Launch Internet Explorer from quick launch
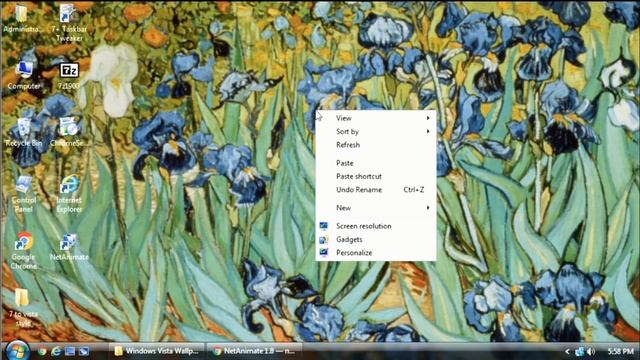640x360 pixels. (56, 351)
